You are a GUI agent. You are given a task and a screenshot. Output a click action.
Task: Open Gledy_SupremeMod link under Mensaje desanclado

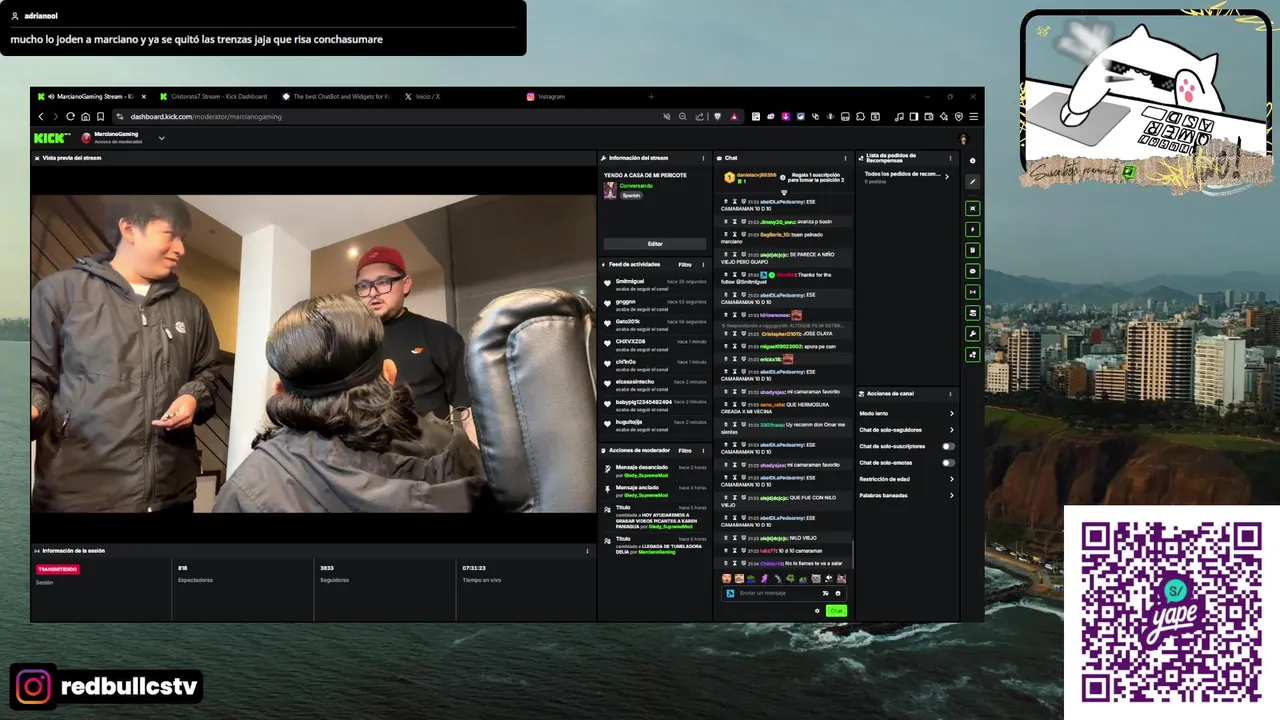point(647,475)
